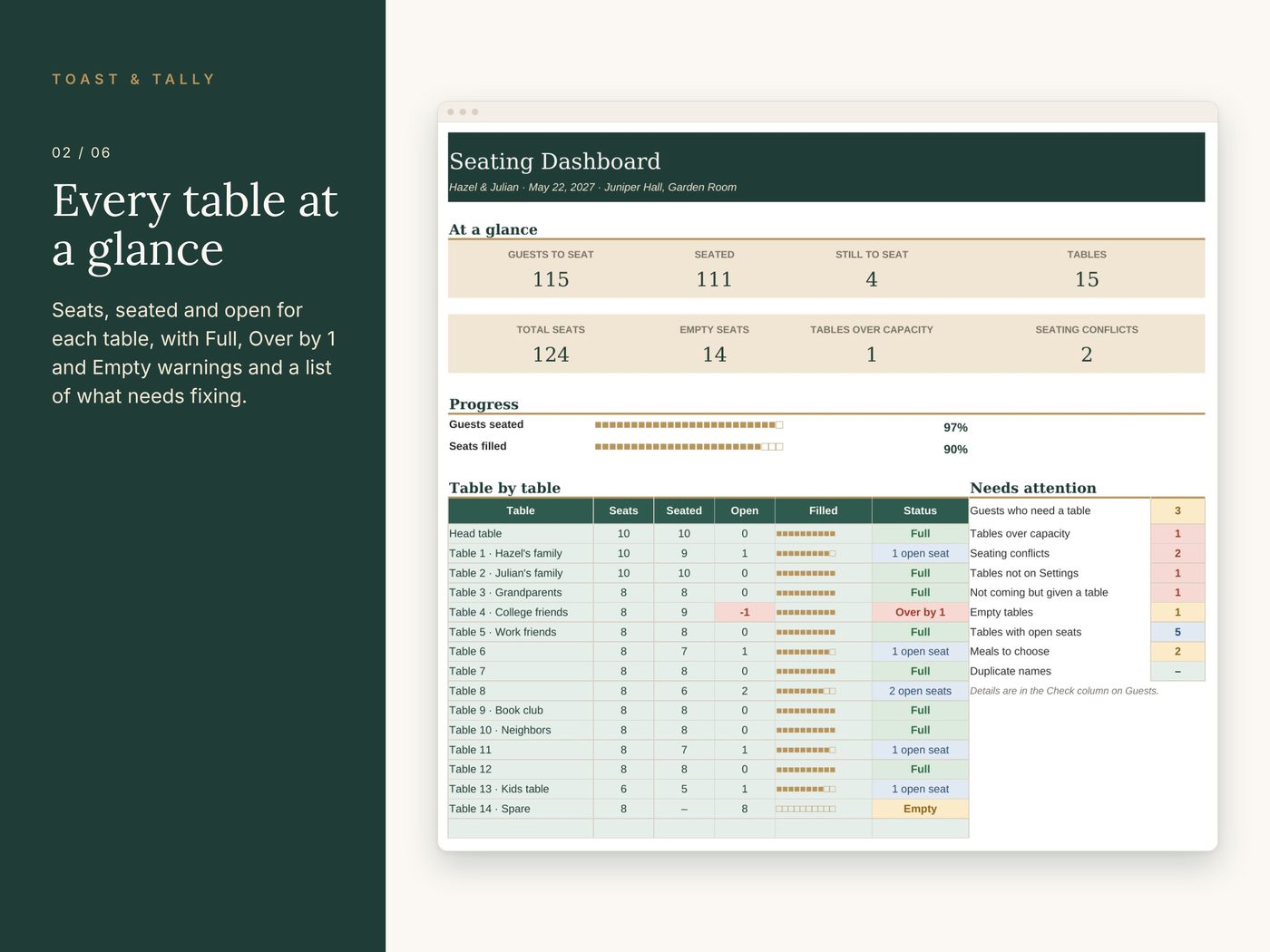Screen dimensions: 1270x952
Task: Select the Seating Conflicts value 2
Action: click(x=1087, y=355)
